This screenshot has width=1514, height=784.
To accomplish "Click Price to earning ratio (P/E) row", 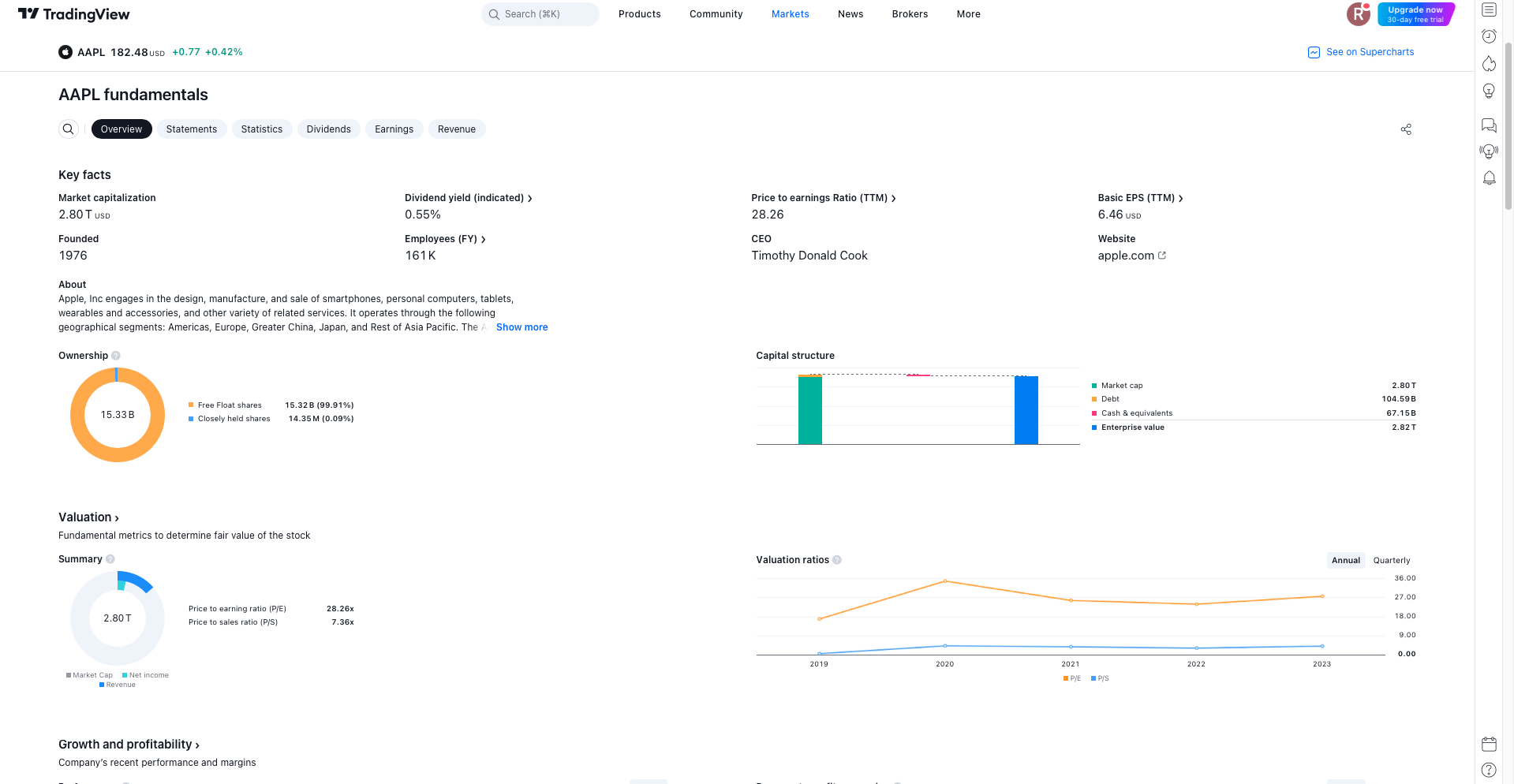I will [x=271, y=609].
